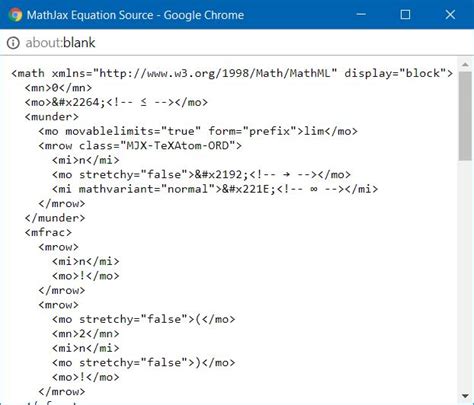474x405 pixels.
Task: Click the opening <munder> tag
Action: coord(52,117)
